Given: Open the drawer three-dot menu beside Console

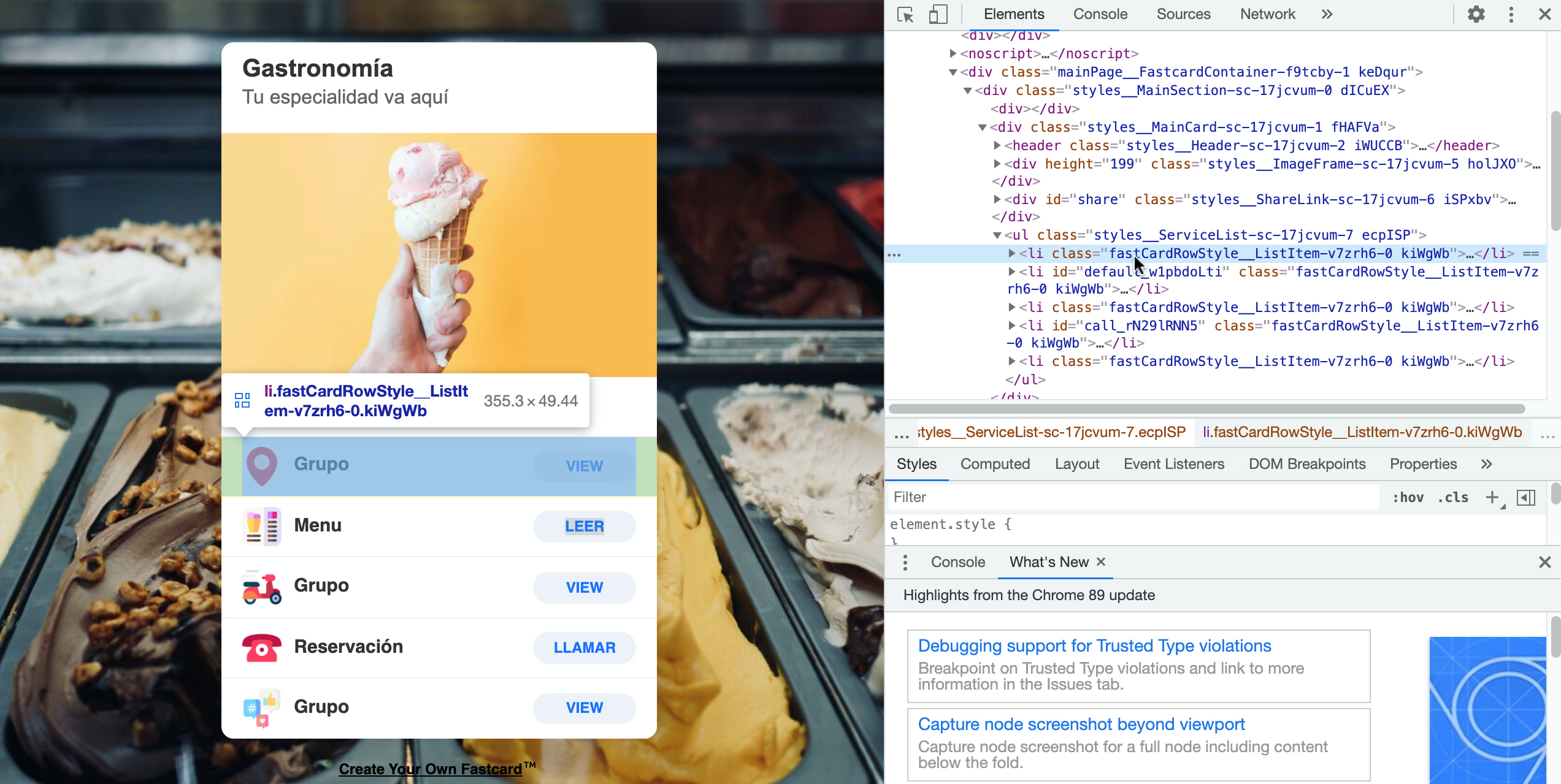Looking at the screenshot, I should tap(905, 562).
